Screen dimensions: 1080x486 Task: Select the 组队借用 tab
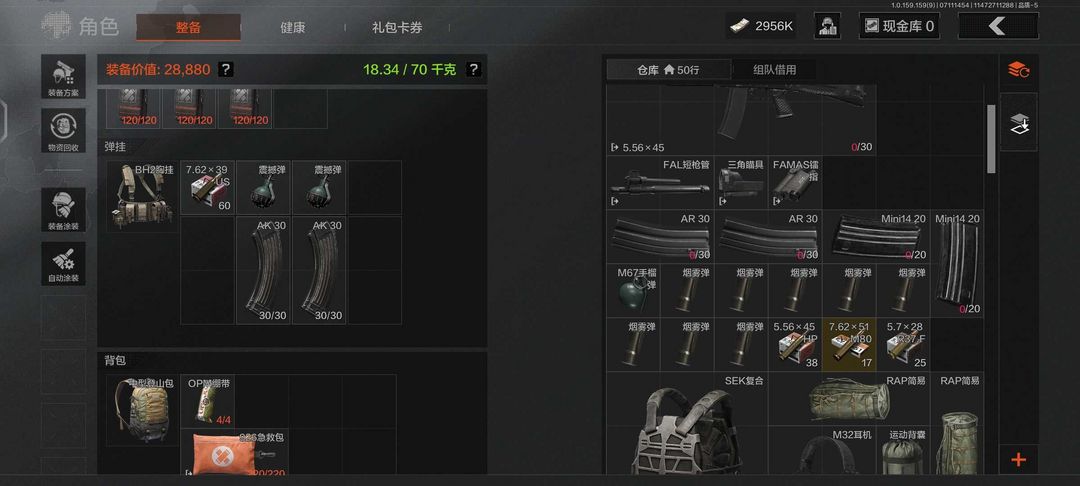[x=774, y=70]
